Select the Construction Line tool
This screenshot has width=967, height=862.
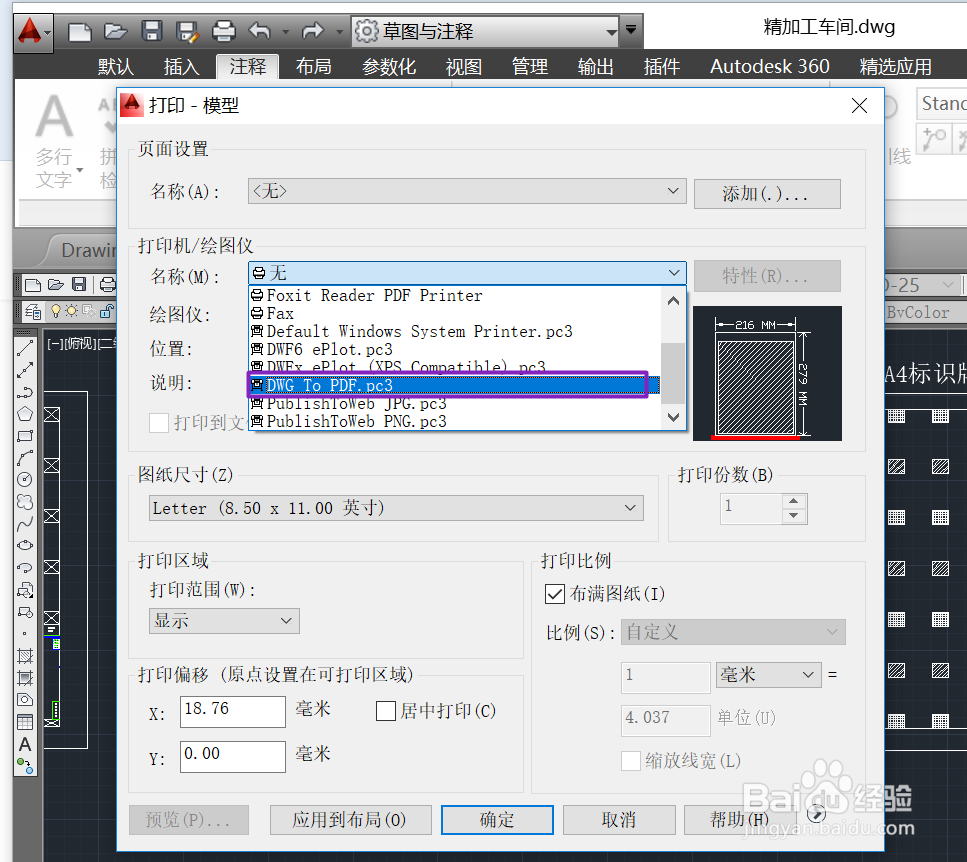[25, 371]
